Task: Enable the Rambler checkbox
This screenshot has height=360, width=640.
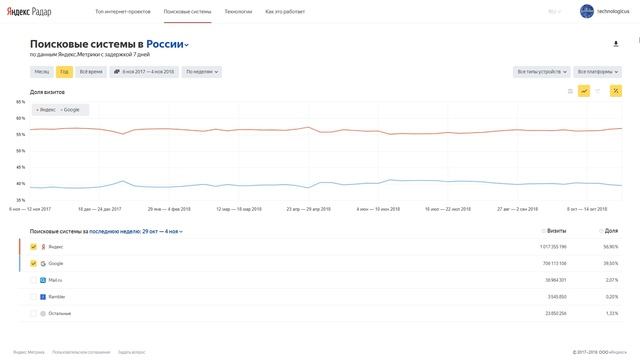Action: 33,297
